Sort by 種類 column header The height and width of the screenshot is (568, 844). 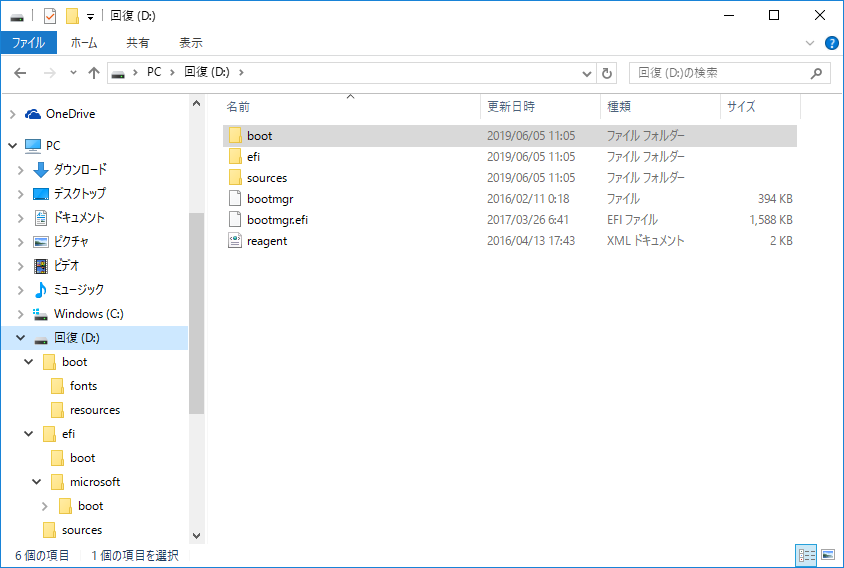[660, 107]
